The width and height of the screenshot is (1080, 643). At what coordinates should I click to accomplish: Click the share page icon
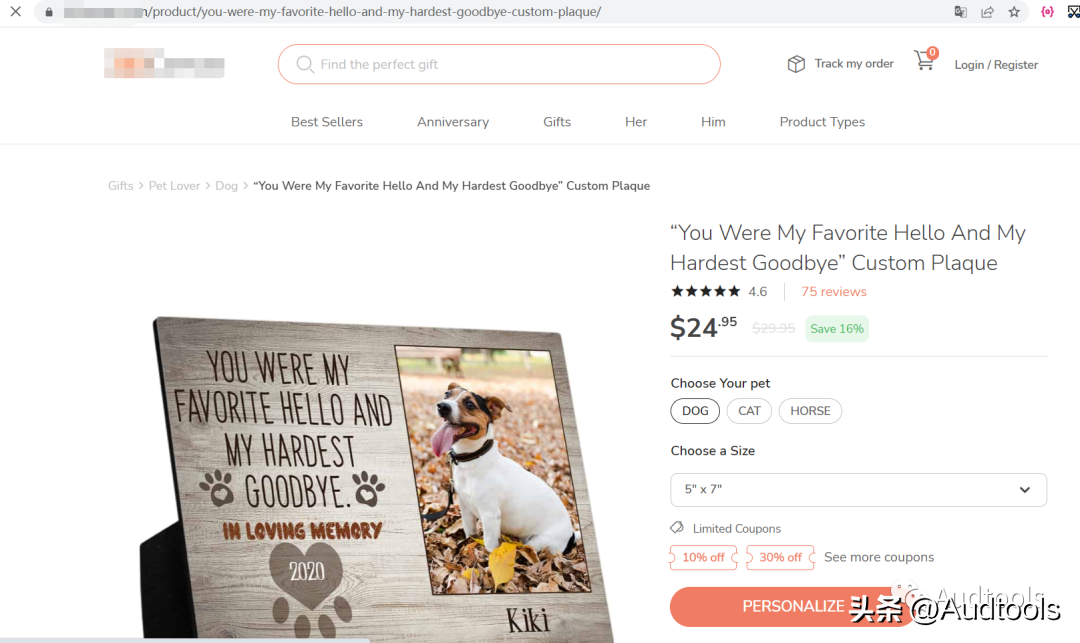click(987, 12)
